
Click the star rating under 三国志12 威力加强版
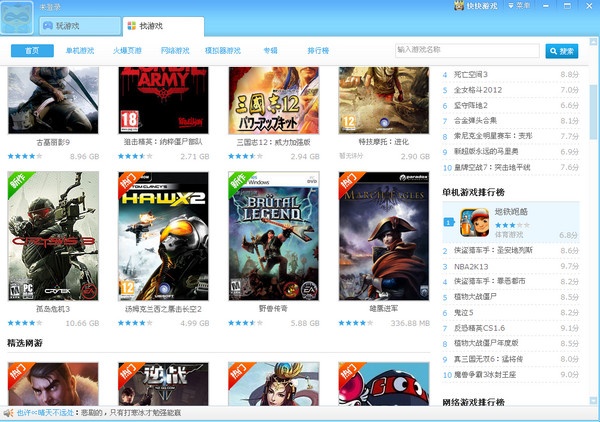tap(245, 156)
